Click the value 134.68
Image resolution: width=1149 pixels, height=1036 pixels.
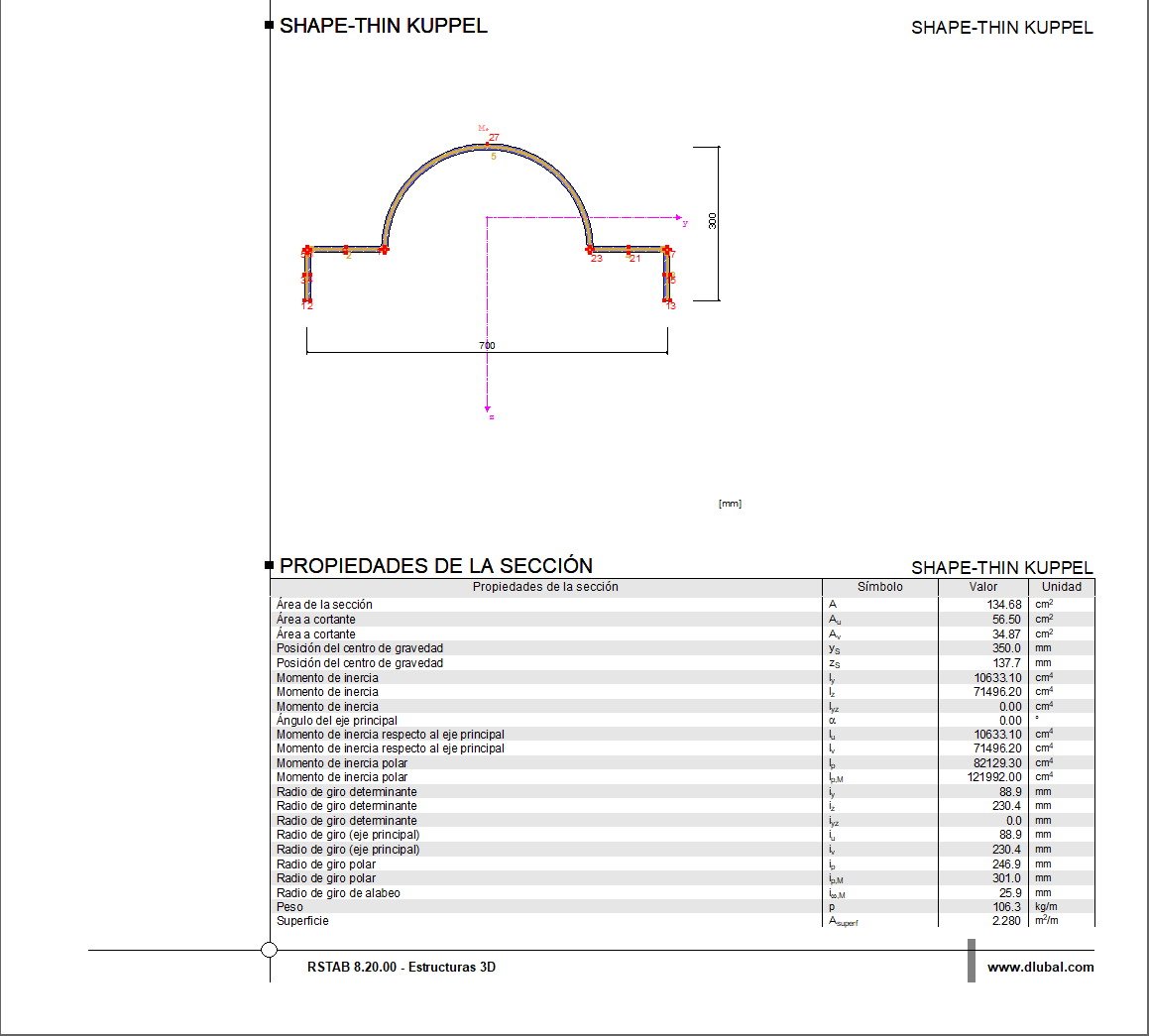1004,605
